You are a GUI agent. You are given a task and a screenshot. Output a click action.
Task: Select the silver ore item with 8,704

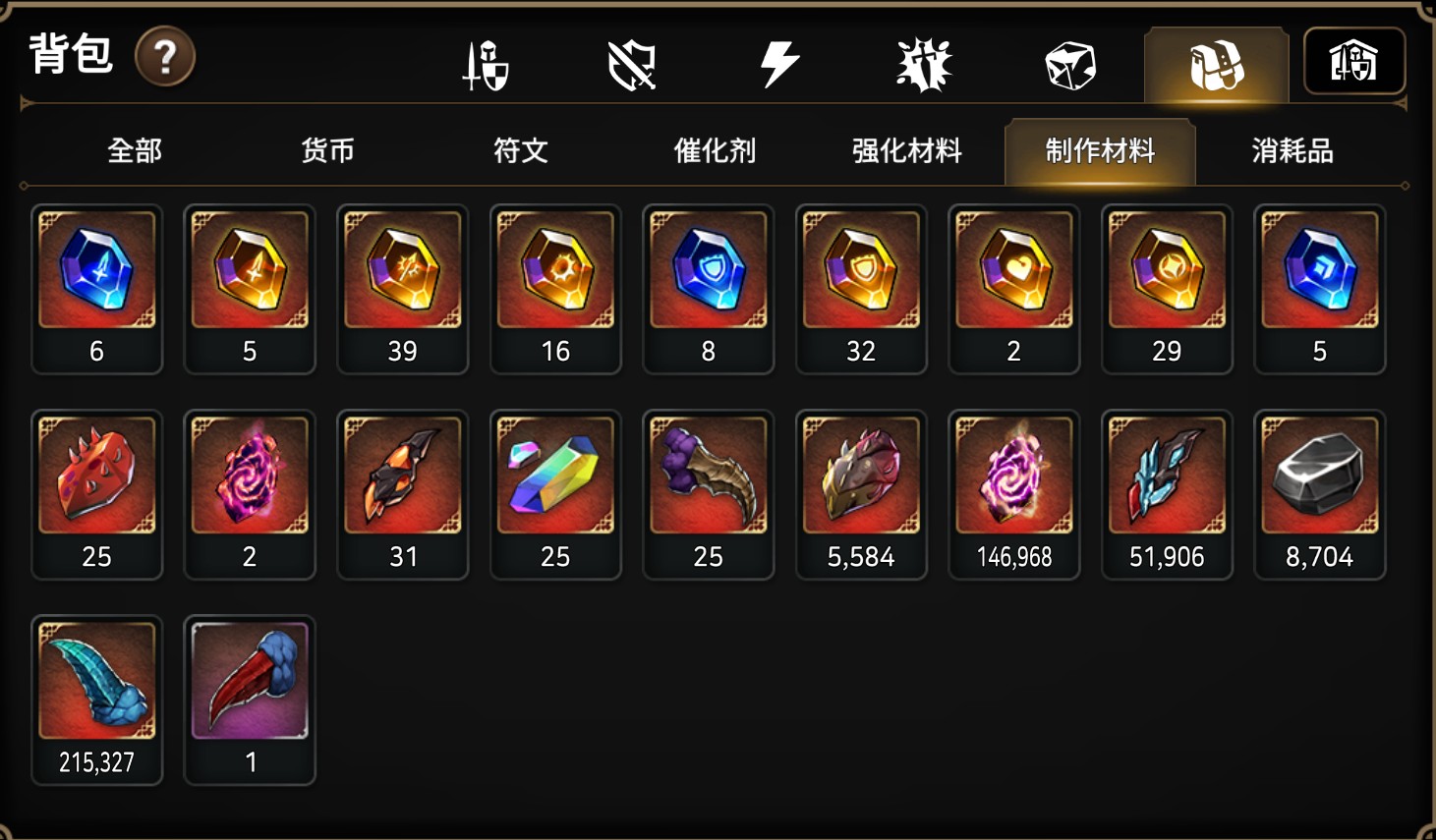[x=1319, y=494]
